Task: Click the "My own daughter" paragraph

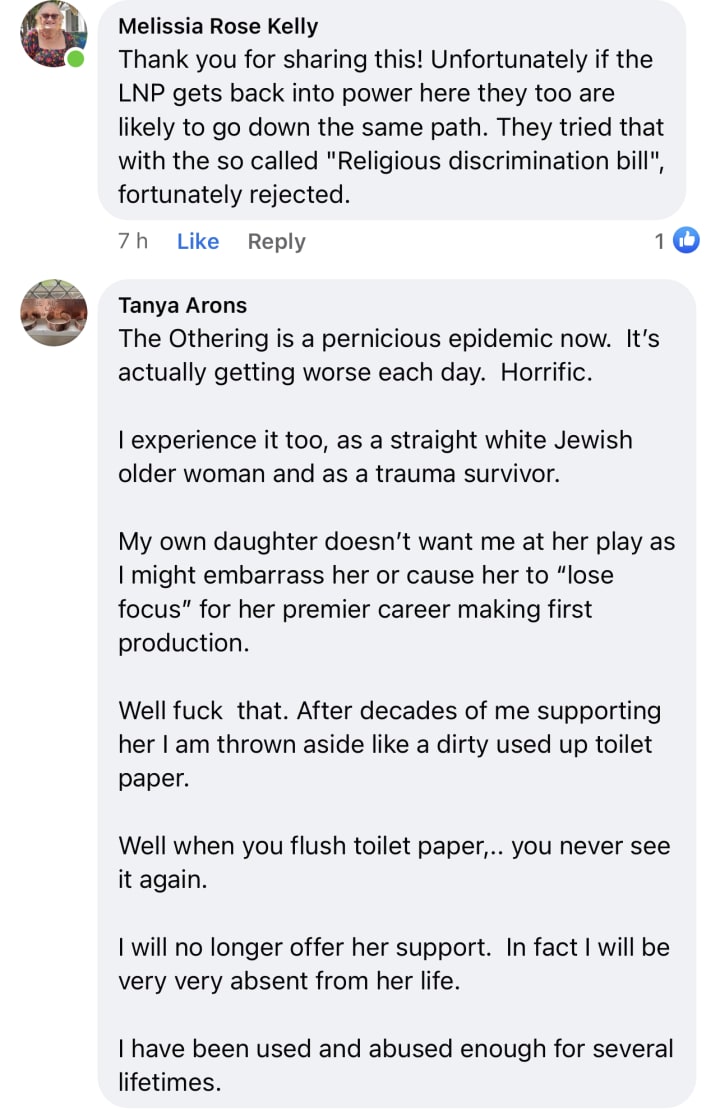Action: point(396,592)
